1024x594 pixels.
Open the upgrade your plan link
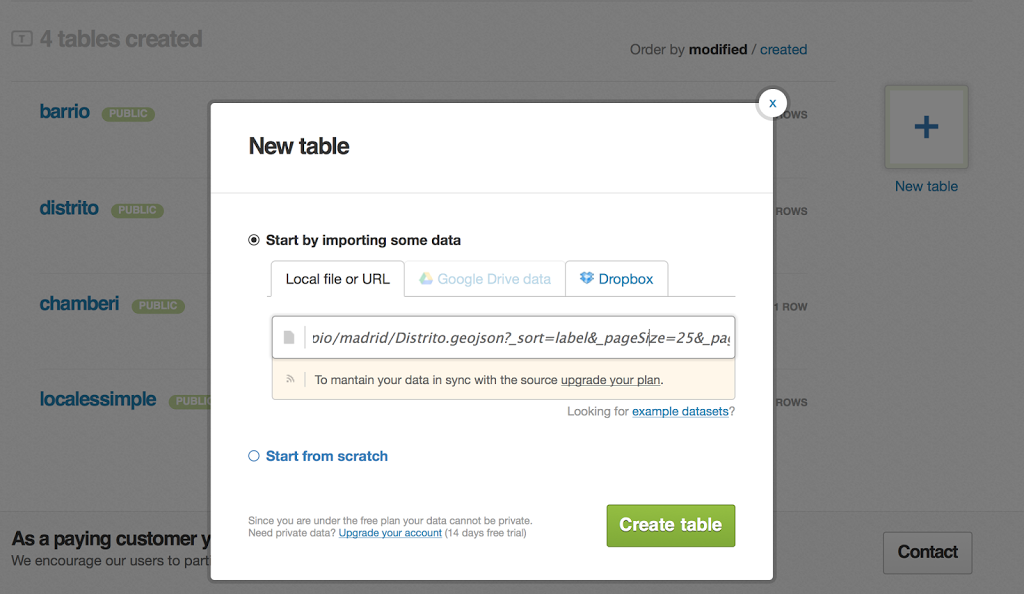(610, 380)
